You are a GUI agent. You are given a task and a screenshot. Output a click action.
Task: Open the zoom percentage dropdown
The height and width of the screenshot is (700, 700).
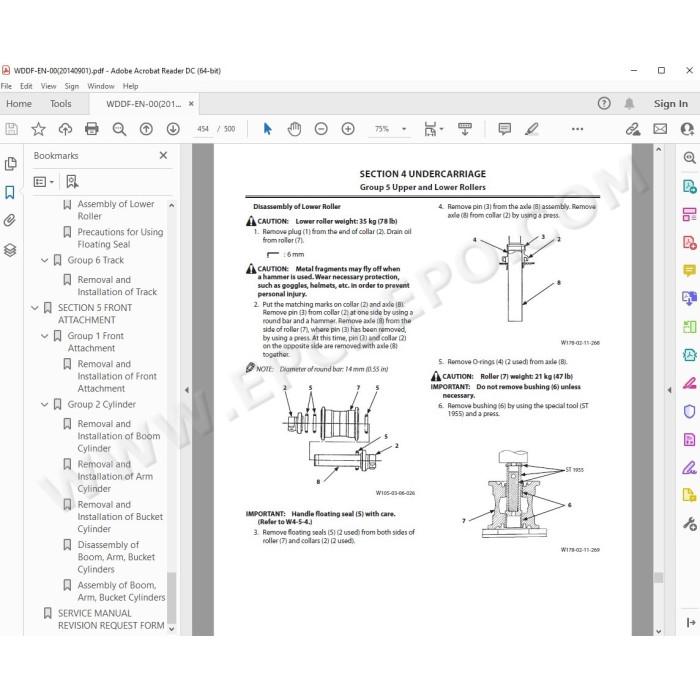(x=404, y=129)
